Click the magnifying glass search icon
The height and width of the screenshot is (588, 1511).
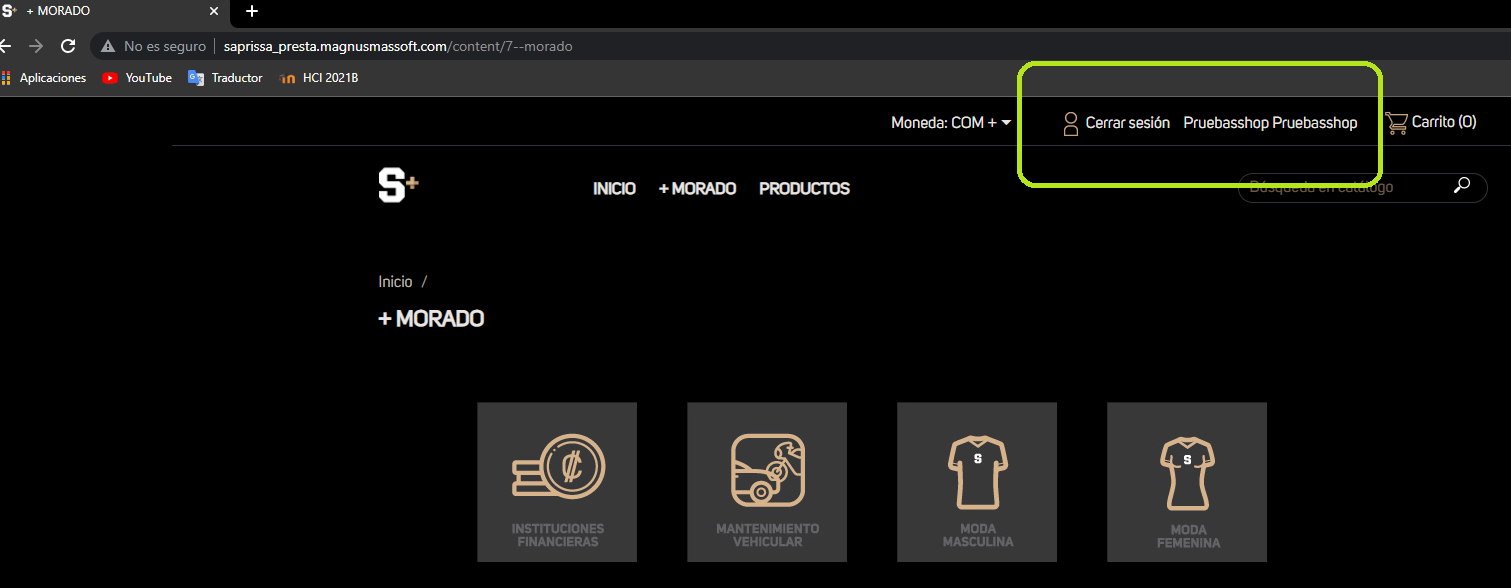1462,187
